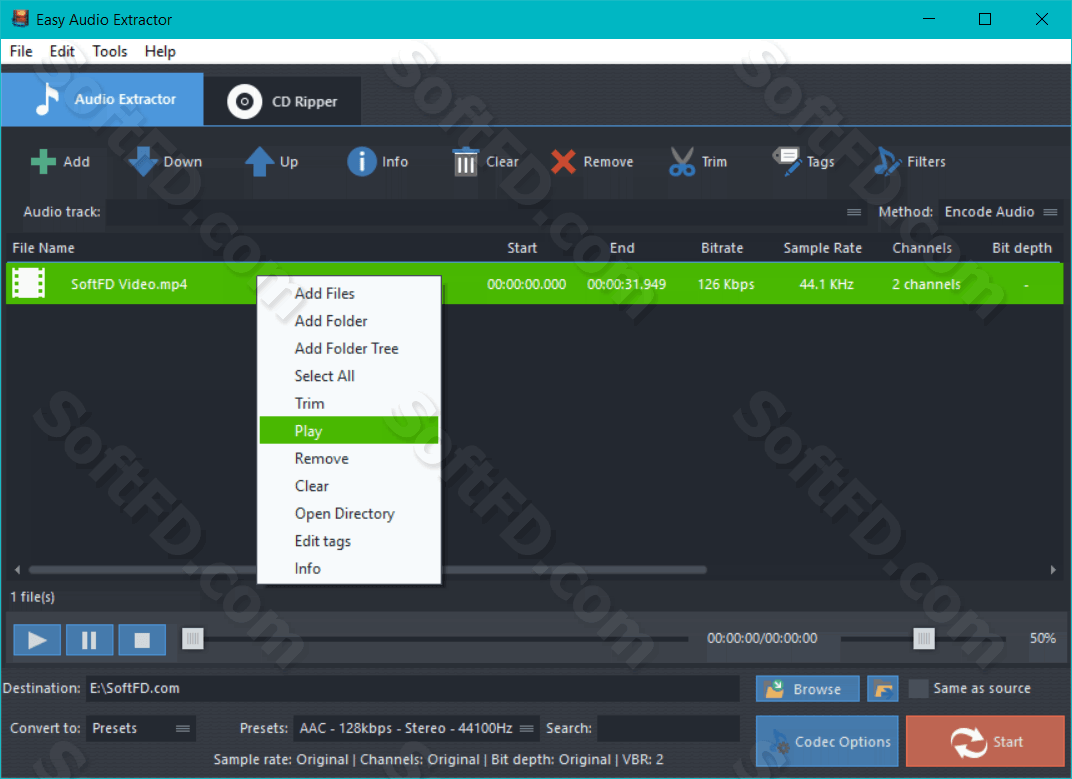The height and width of the screenshot is (779, 1072).
Task: Click the Bitrate column header
Action: tap(722, 248)
